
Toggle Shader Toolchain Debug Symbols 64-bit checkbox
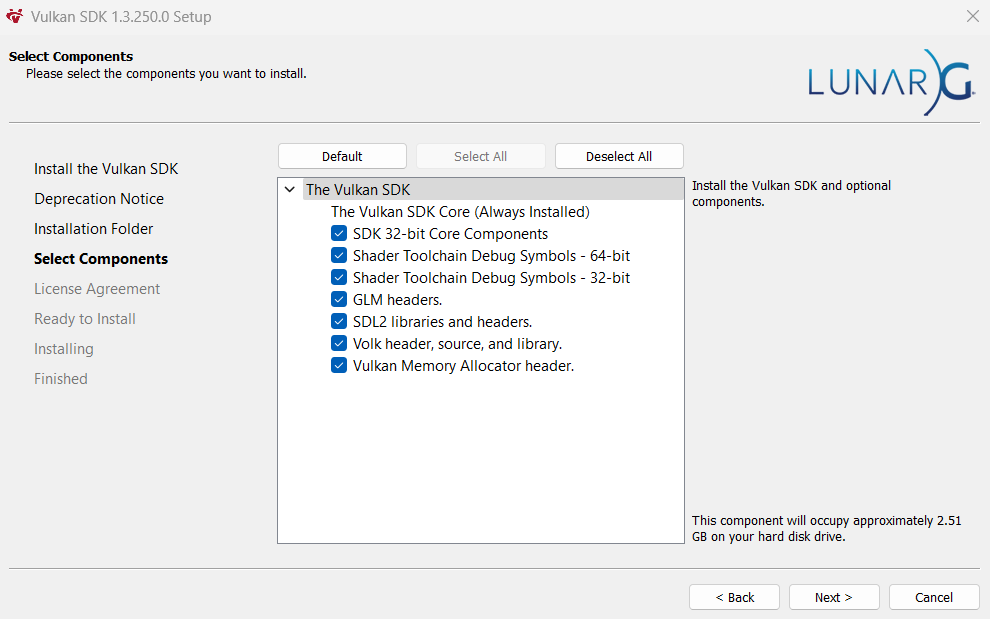(x=339, y=256)
